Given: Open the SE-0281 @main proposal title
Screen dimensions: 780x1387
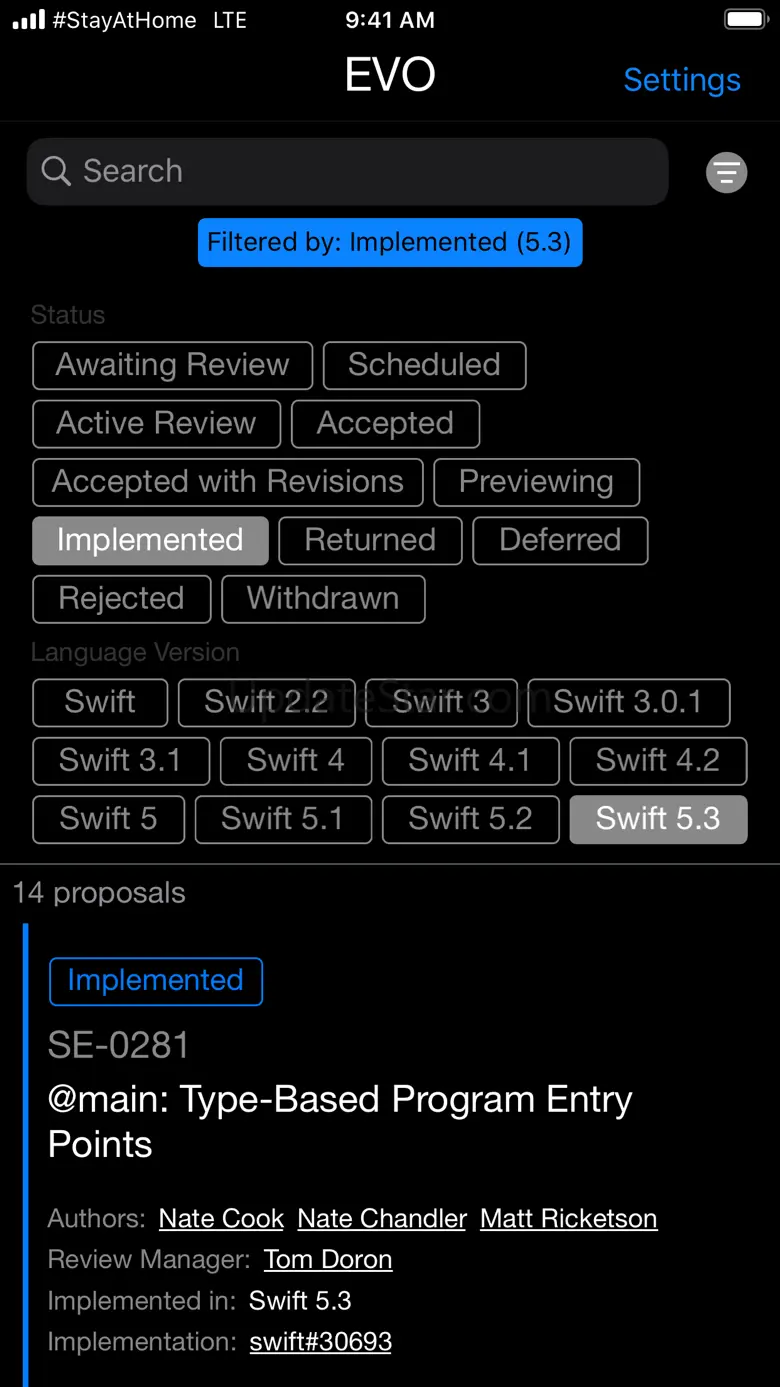Looking at the screenshot, I should point(340,1121).
